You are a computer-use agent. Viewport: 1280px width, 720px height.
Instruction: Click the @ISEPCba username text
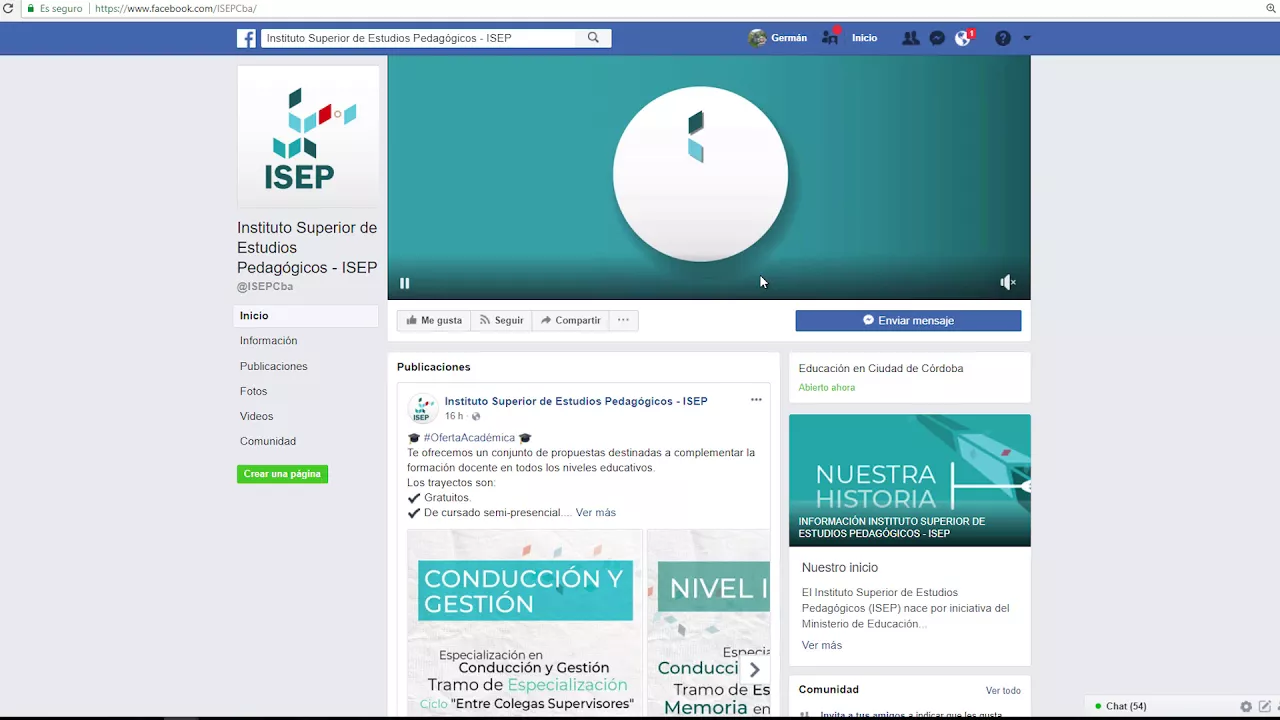(265, 286)
